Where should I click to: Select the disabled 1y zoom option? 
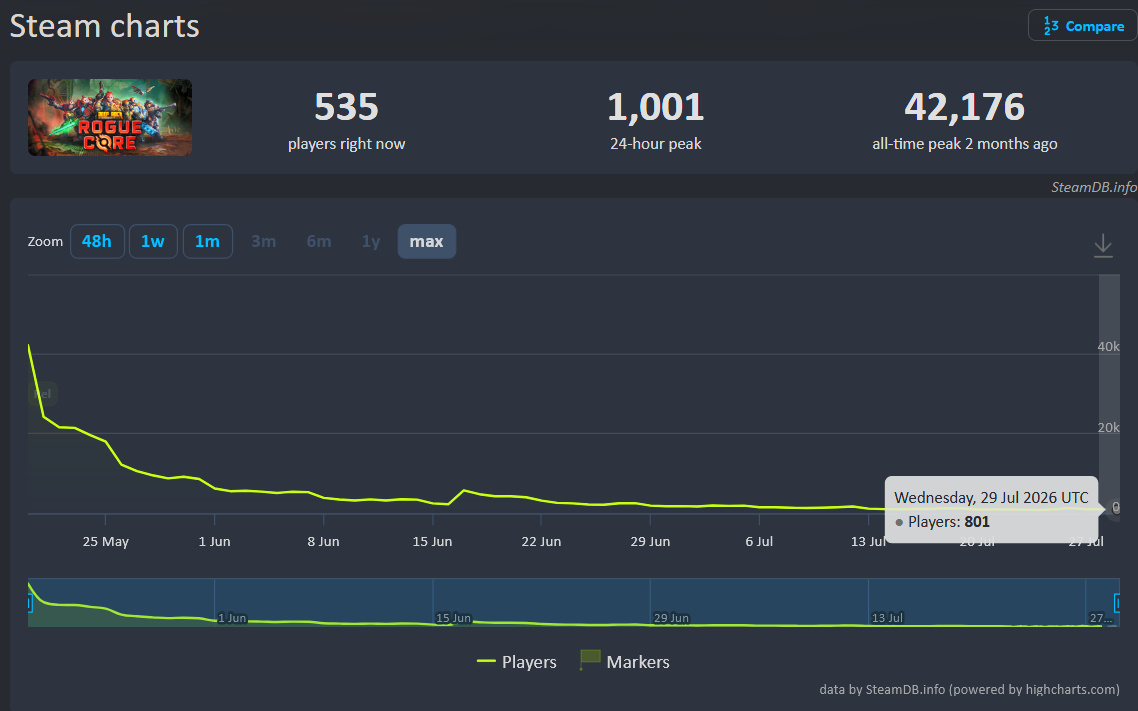371,242
